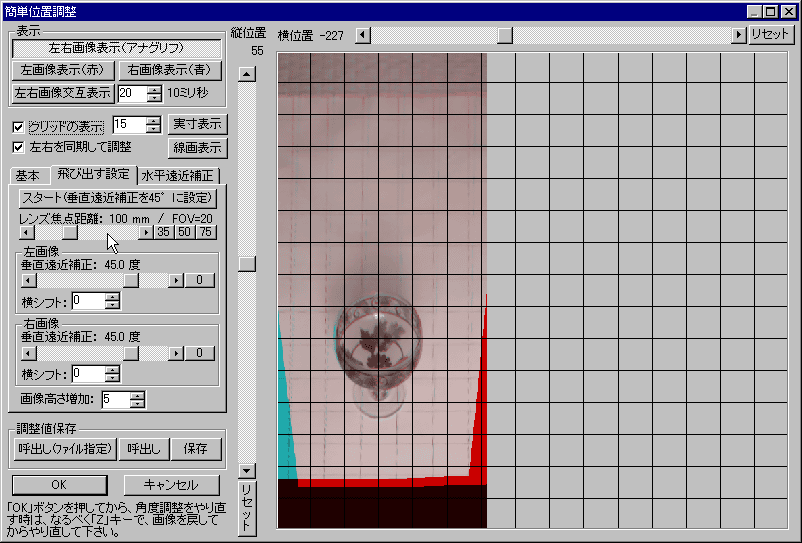Decrease the 左画像 横シフト spinner value

tap(112, 305)
